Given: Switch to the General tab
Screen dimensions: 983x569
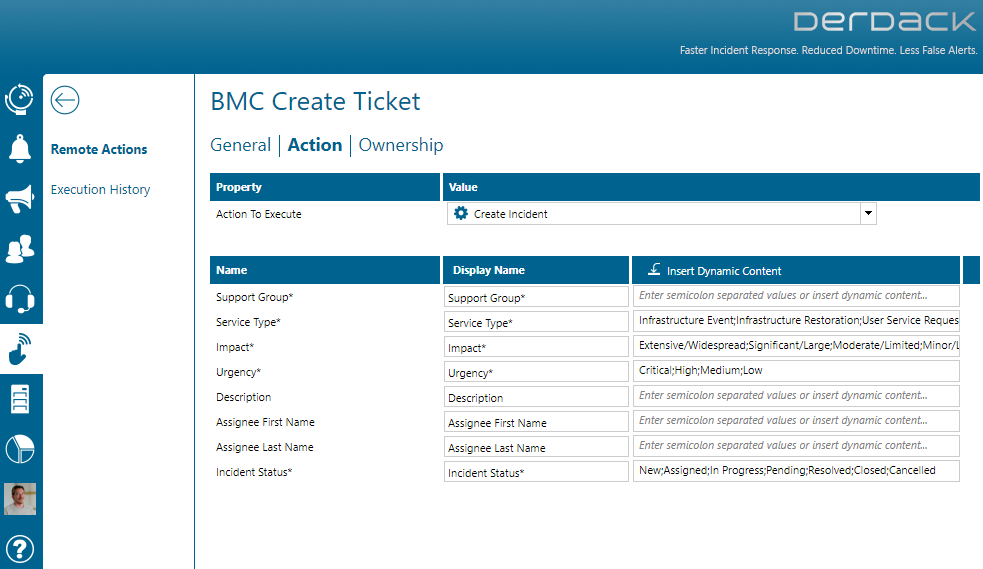Looking at the screenshot, I should tap(240, 145).
